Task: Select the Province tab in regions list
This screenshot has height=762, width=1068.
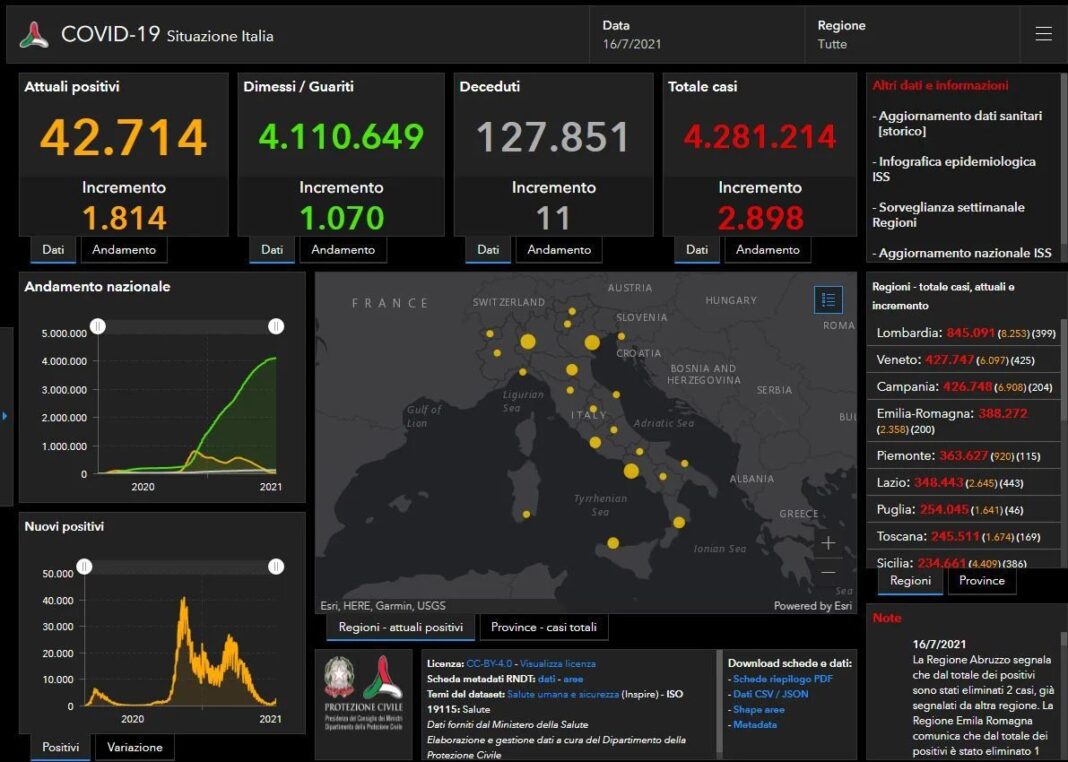Action: (x=981, y=581)
